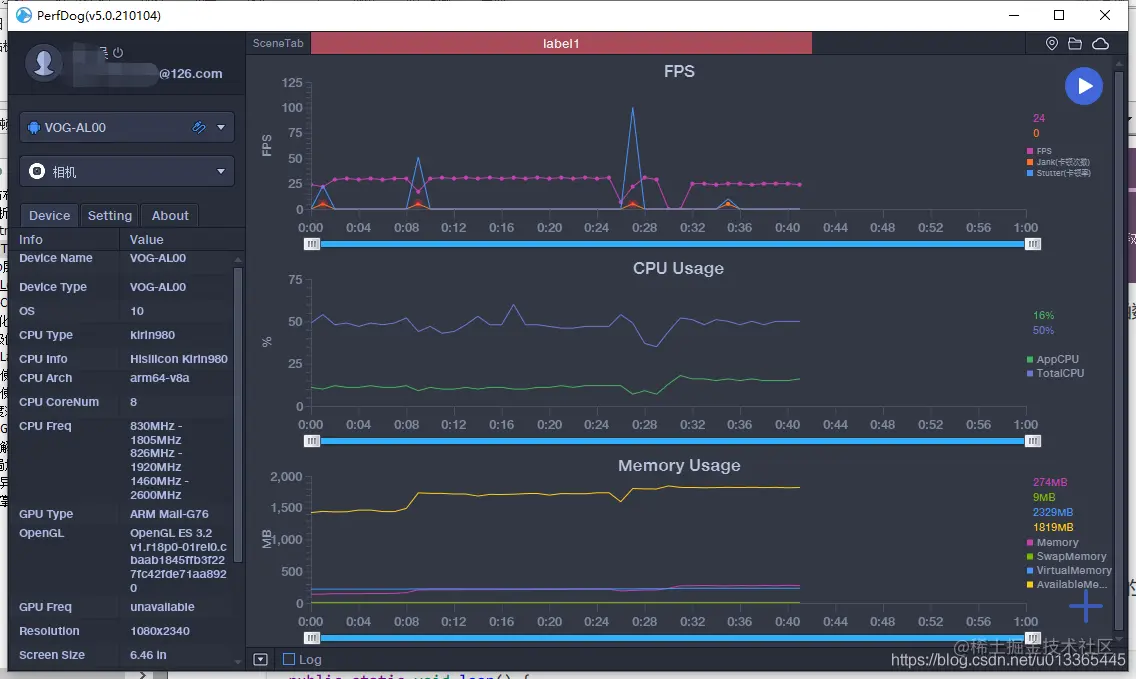The image size is (1136, 679).
Task: Click the location pin icon in top bar
Action: [1052, 43]
